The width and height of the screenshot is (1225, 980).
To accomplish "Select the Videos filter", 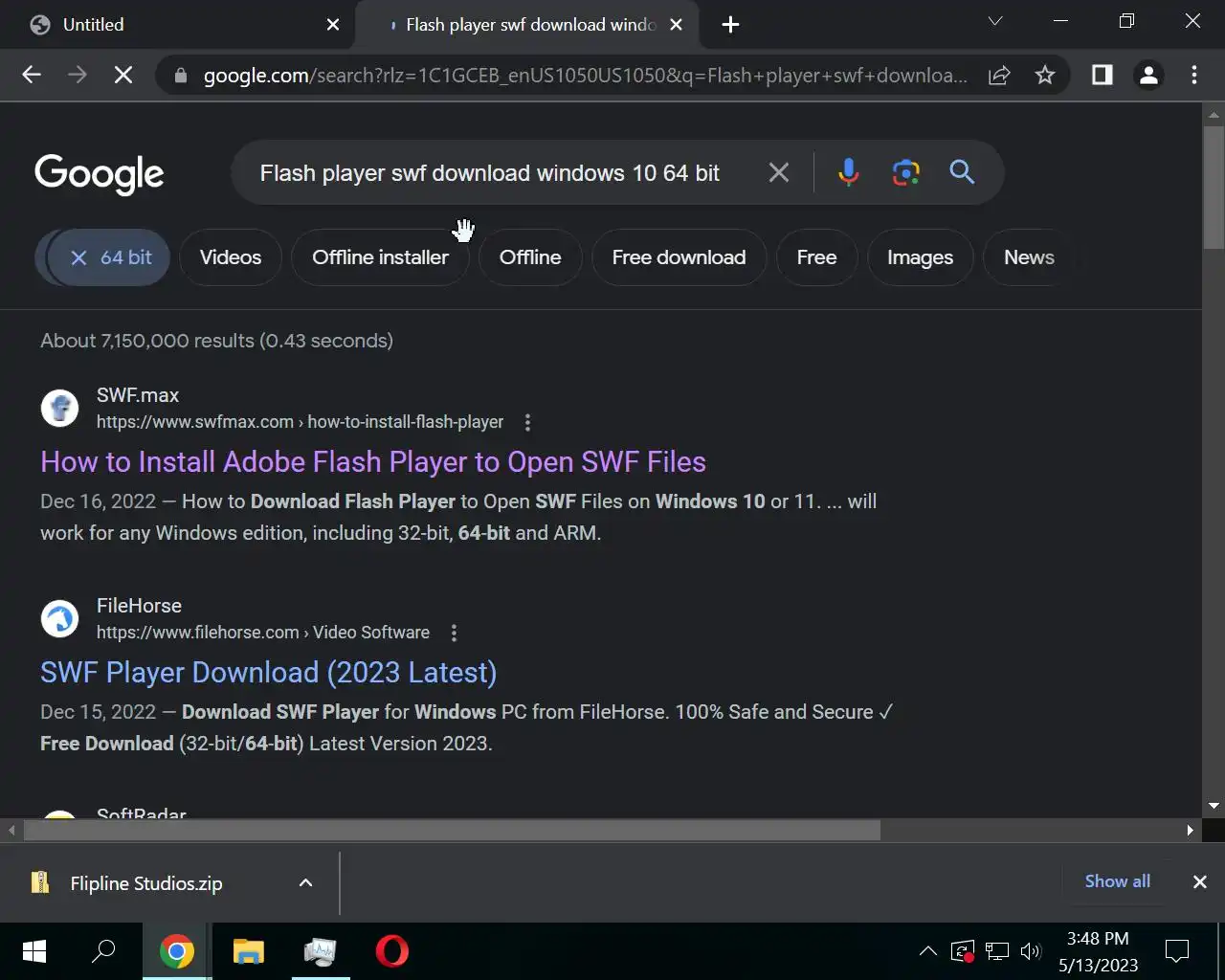I will (231, 257).
